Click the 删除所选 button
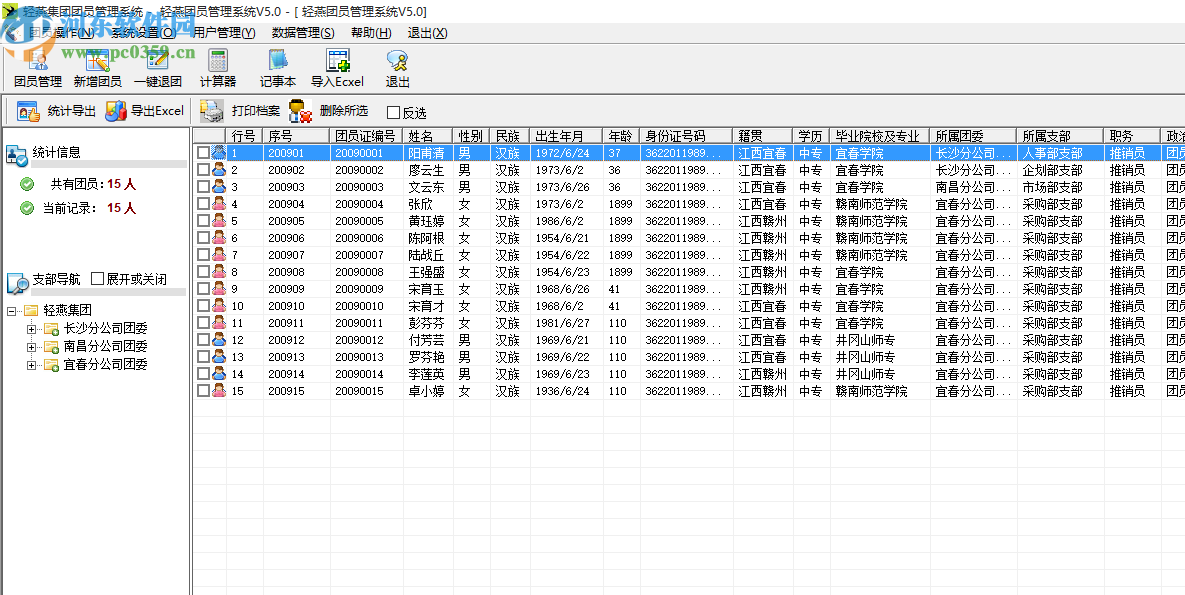 click(329, 111)
